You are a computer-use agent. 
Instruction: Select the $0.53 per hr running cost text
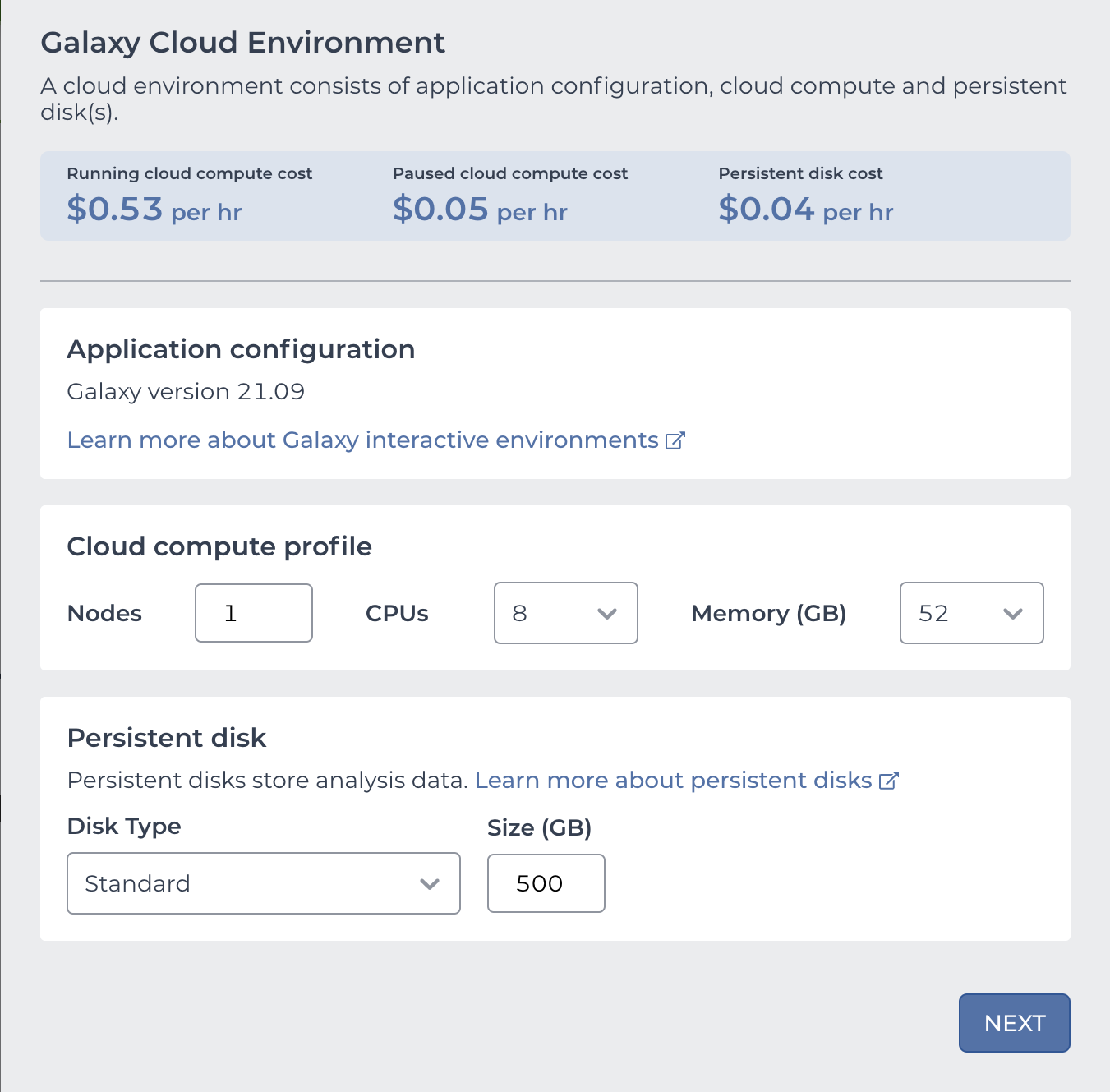pos(154,209)
